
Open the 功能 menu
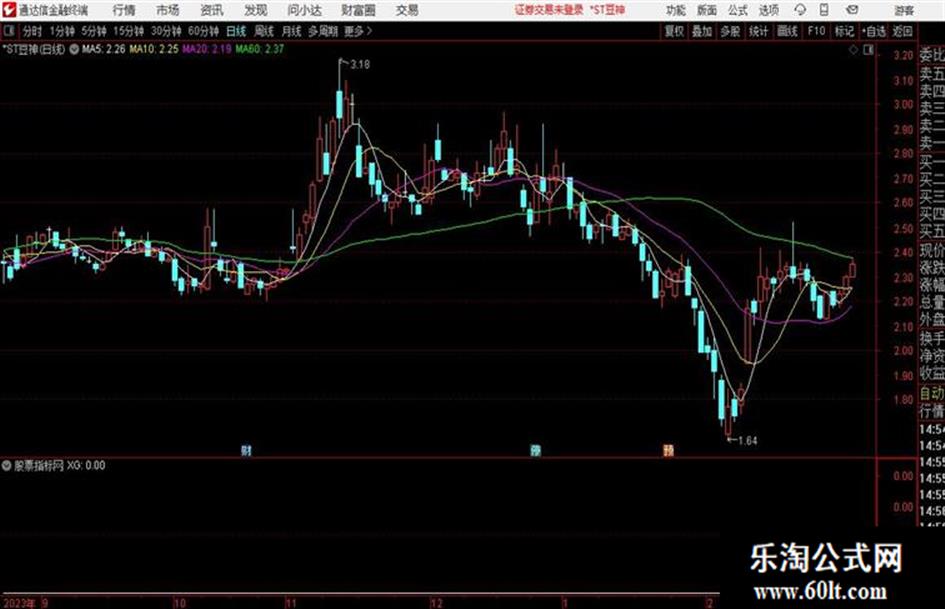pyautogui.click(x=676, y=10)
